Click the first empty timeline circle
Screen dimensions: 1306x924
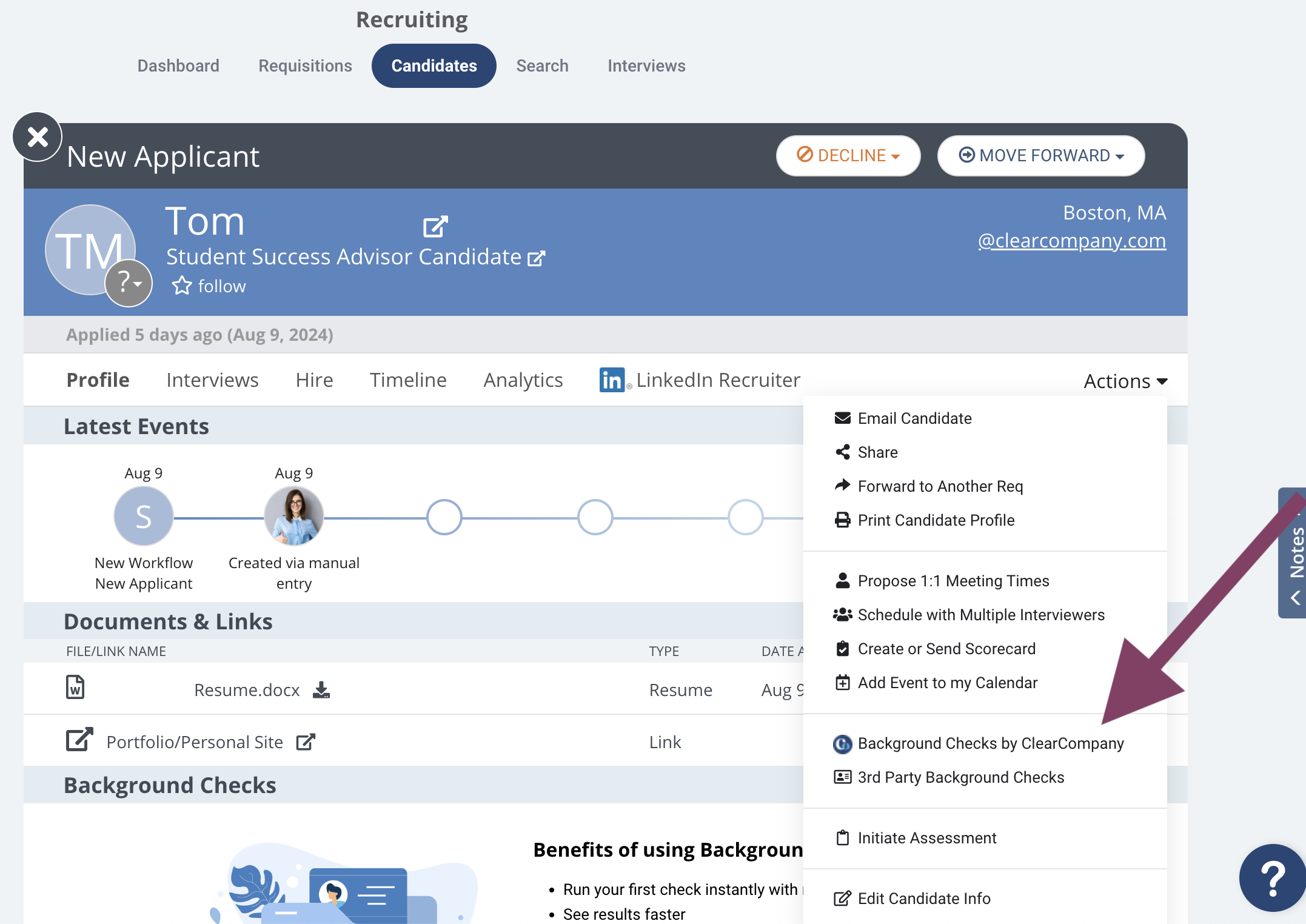[x=444, y=517]
